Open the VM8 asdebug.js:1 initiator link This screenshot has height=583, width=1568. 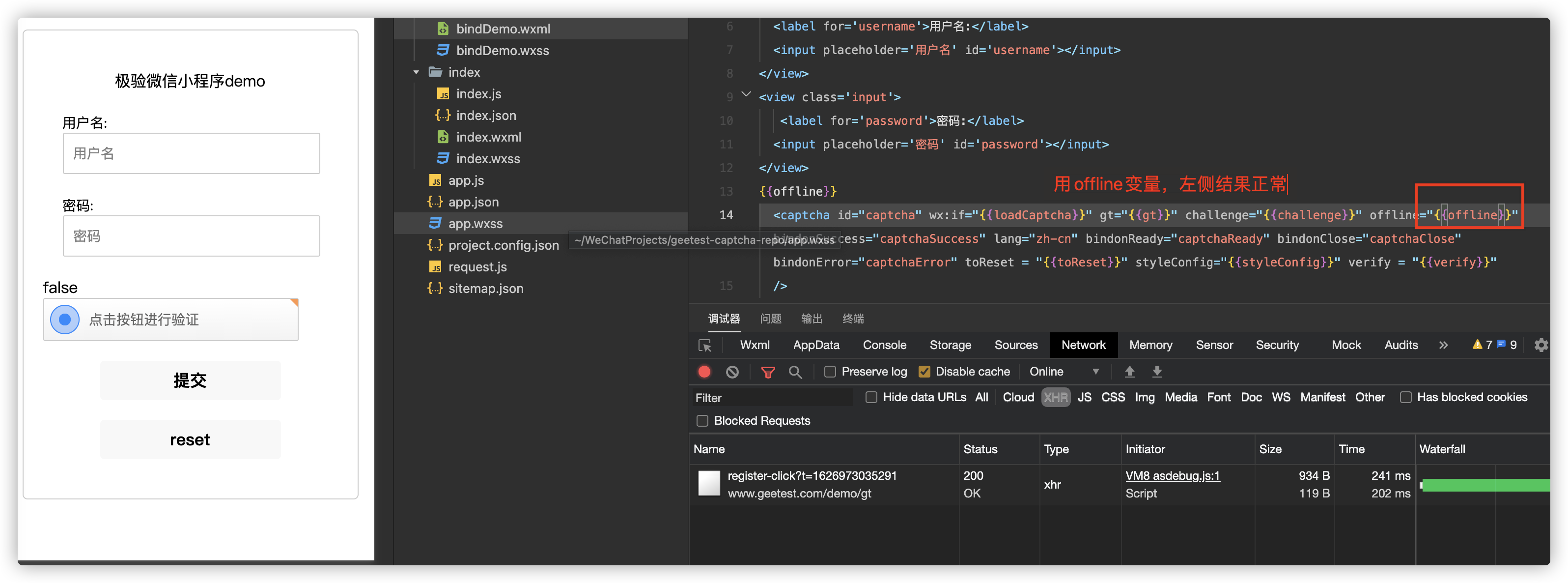point(1173,476)
